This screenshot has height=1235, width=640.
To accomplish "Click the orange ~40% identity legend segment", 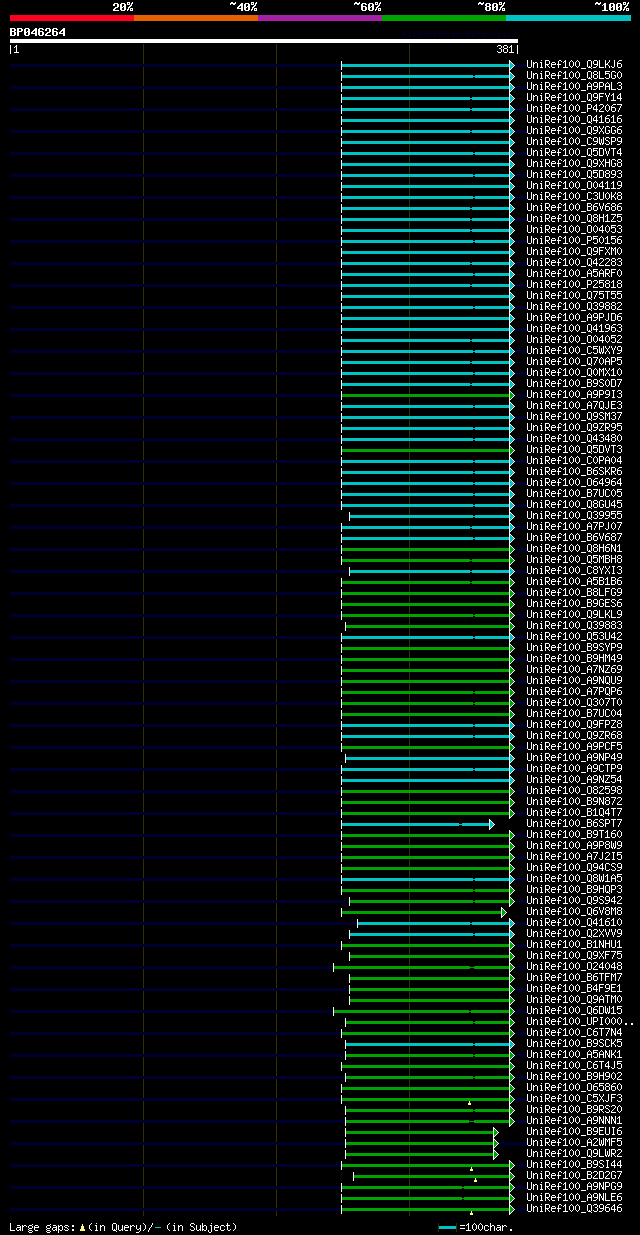I will point(196,18).
